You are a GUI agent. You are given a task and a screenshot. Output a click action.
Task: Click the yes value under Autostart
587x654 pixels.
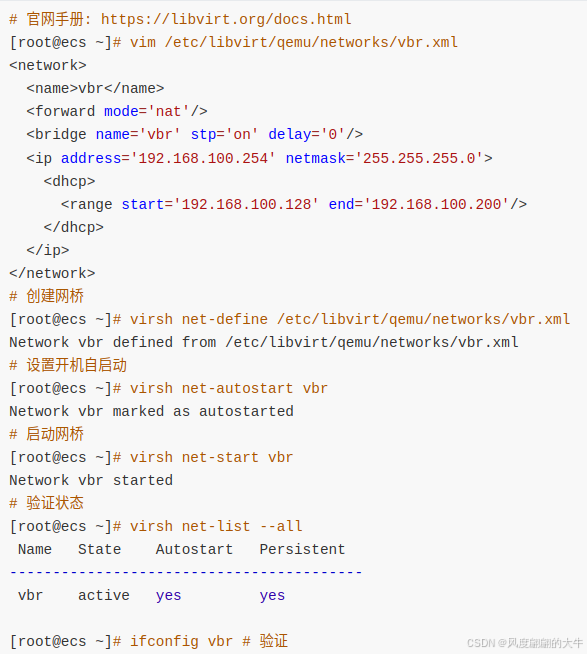point(169,595)
